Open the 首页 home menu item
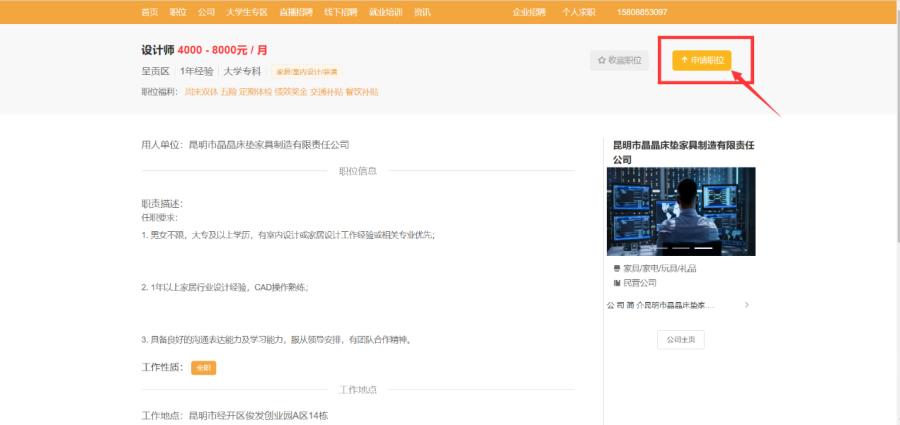Screen dimensions: 900x425 tap(149, 12)
